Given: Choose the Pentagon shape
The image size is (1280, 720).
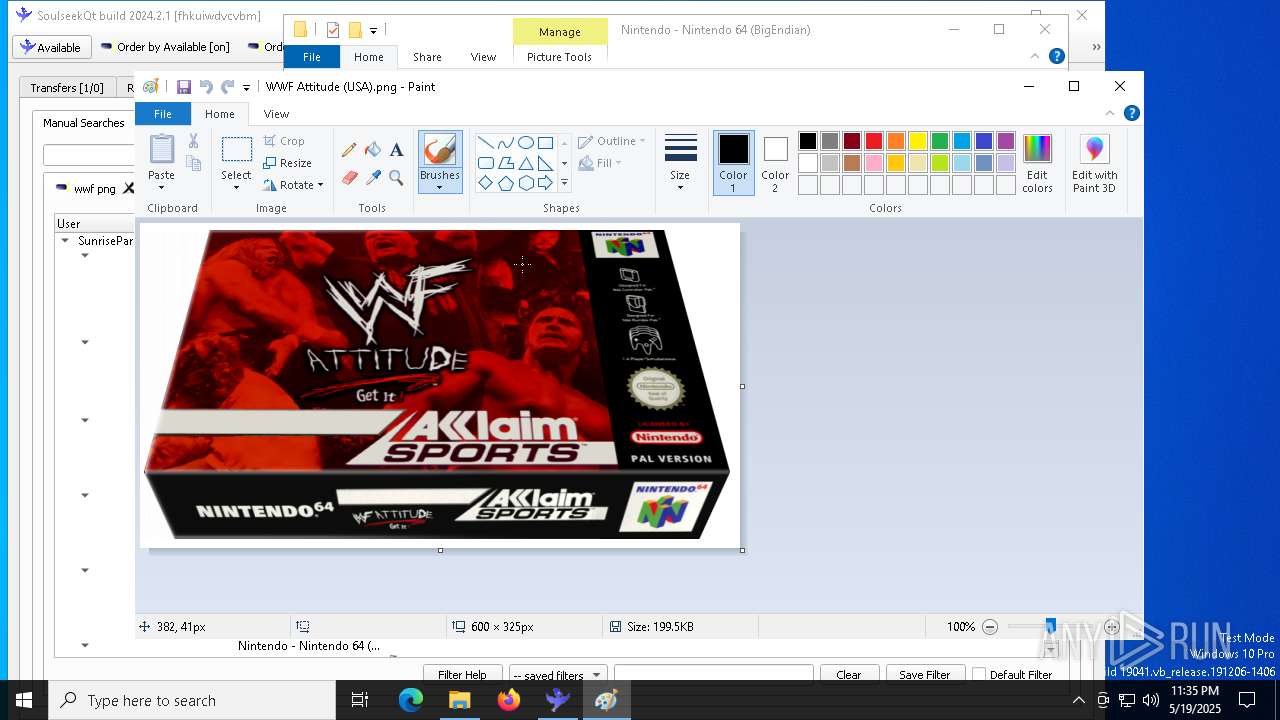Looking at the screenshot, I should pyautogui.click(x=505, y=183).
